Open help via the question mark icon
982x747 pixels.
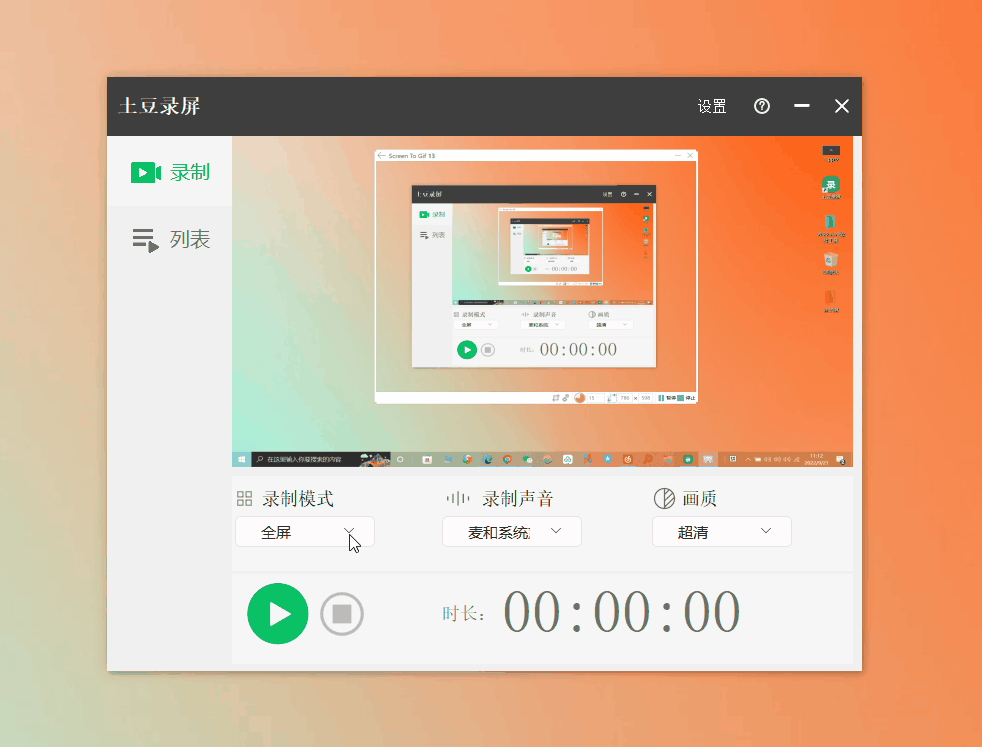click(x=761, y=106)
